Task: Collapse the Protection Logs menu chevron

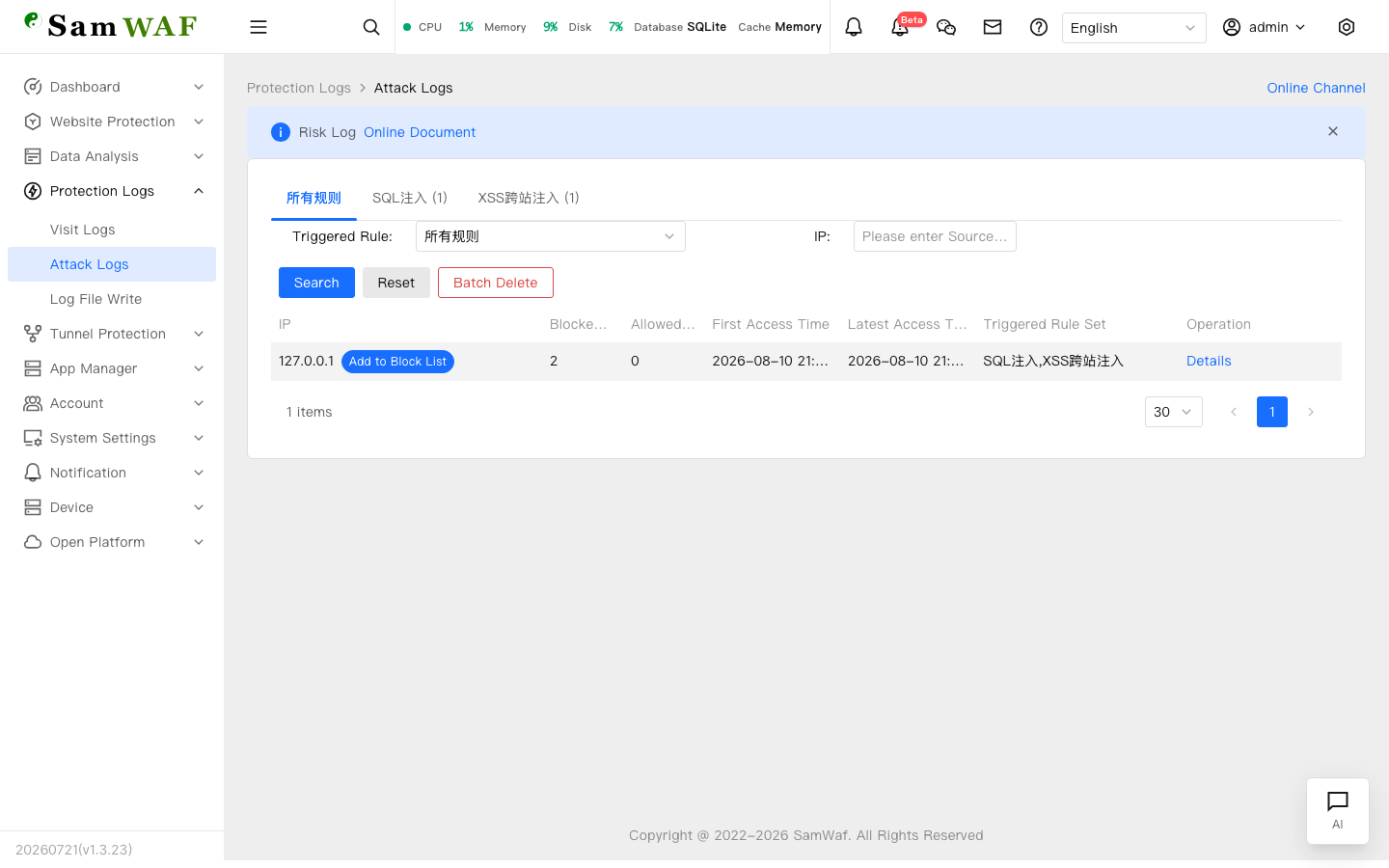Action: click(199, 191)
